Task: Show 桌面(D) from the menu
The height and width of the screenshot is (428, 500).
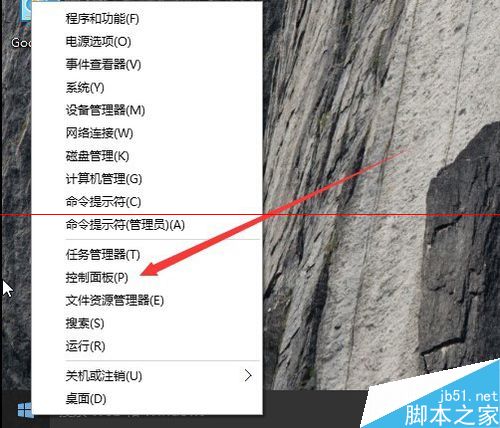Action: [x=147, y=399]
